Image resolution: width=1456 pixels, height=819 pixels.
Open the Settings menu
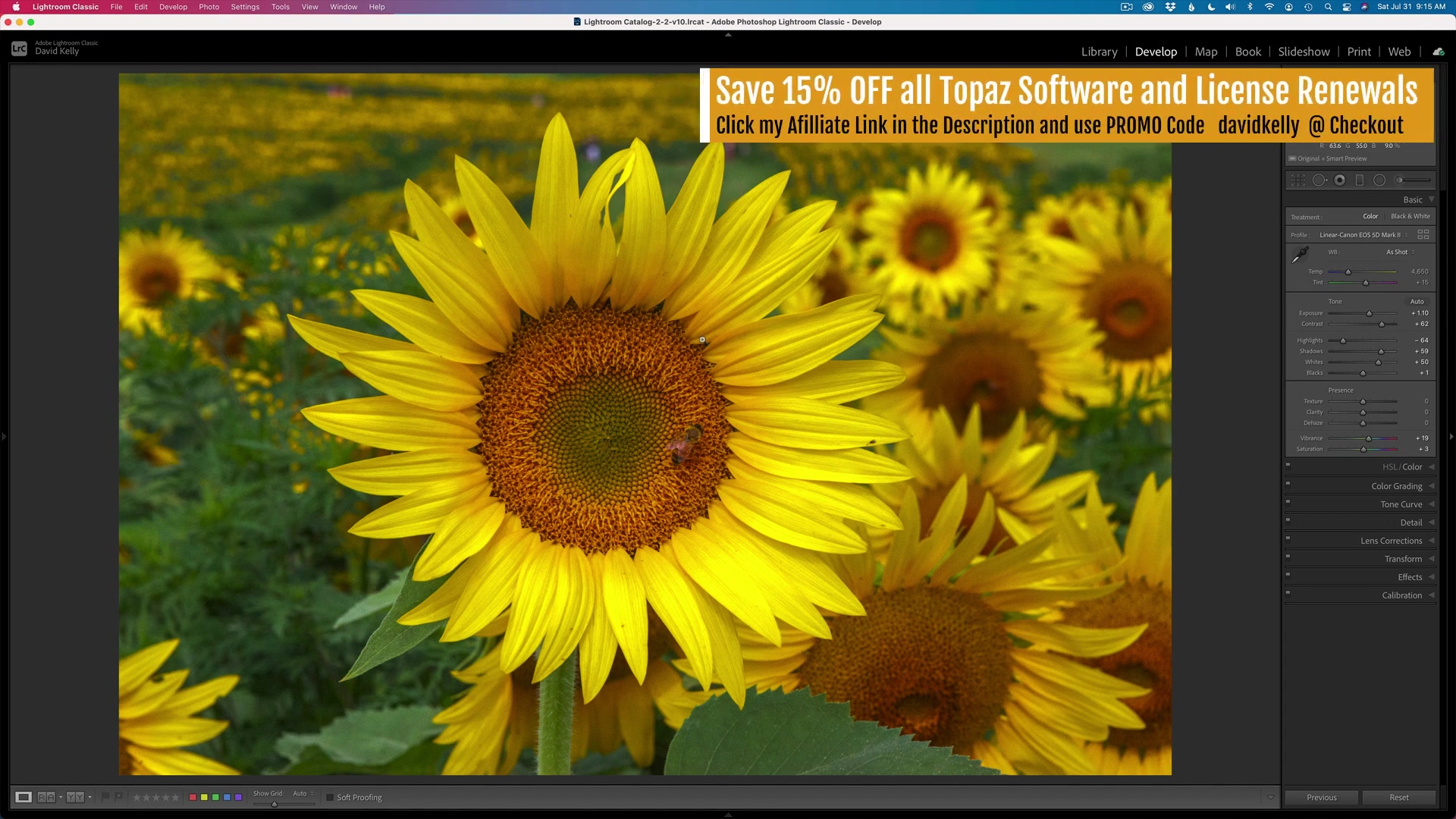[x=245, y=7]
